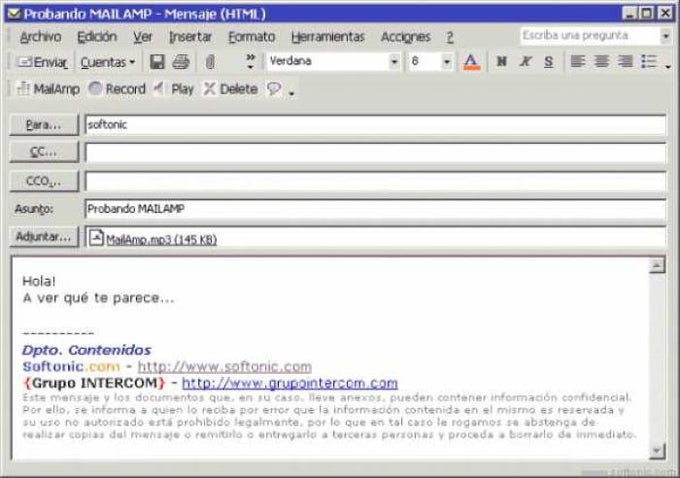This screenshot has height=478, width=680.
Task: Center align text
Action: pos(602,62)
